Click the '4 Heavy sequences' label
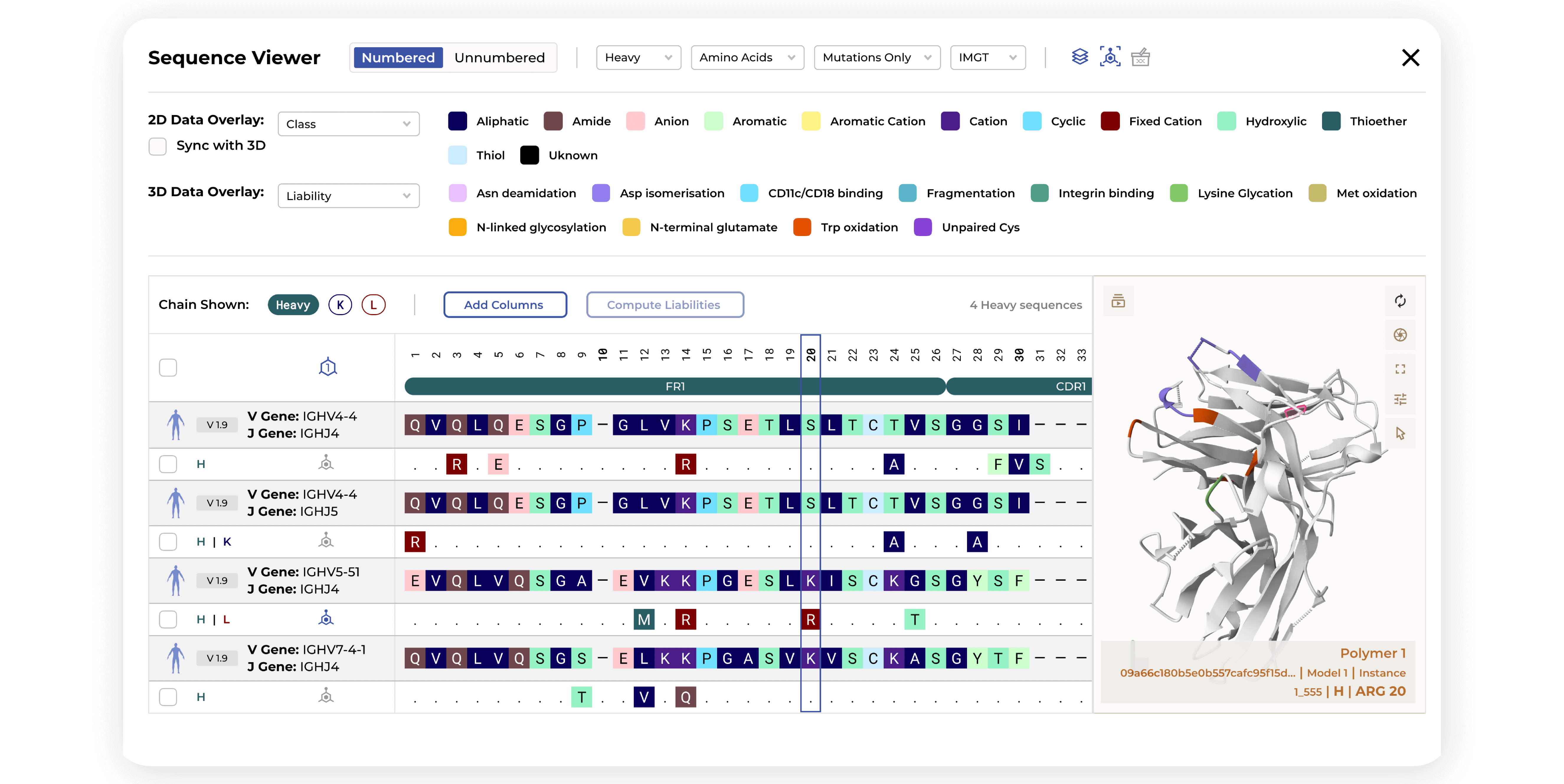The height and width of the screenshot is (784, 1564). coord(1025,305)
